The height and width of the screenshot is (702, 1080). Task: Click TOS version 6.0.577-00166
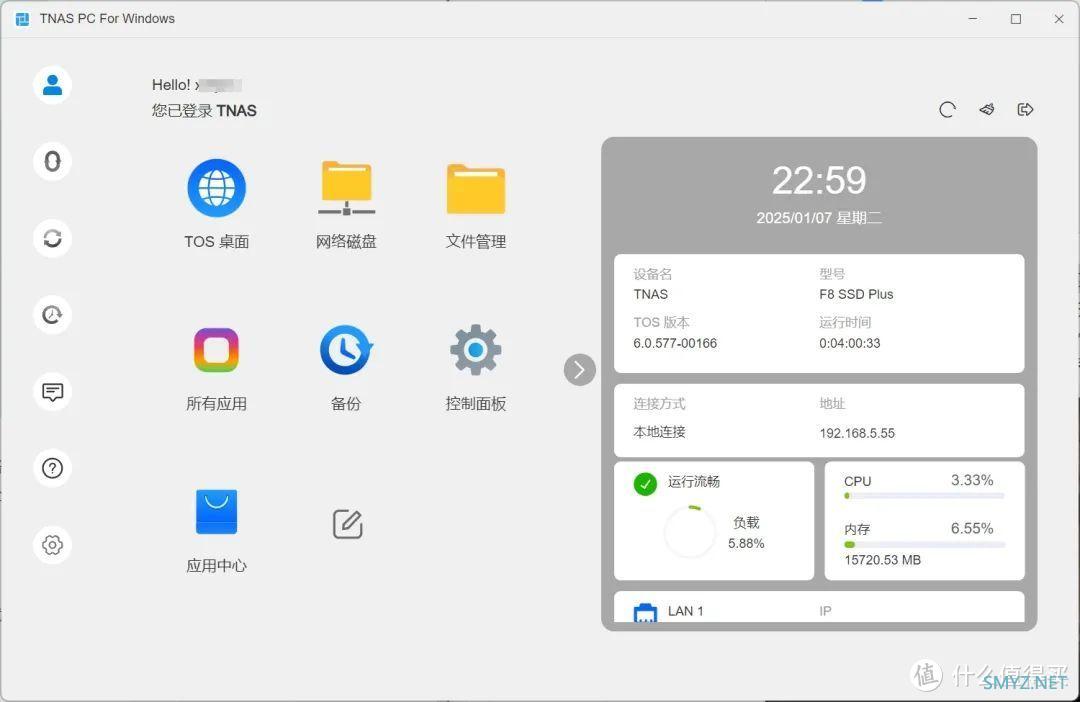(x=675, y=343)
